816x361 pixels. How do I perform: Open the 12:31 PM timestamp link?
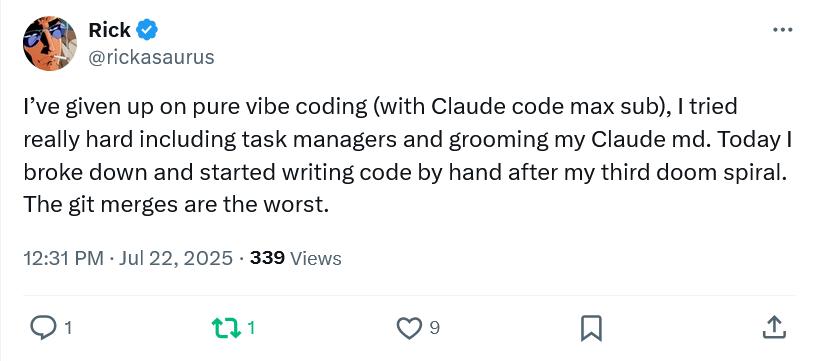pos(63,259)
